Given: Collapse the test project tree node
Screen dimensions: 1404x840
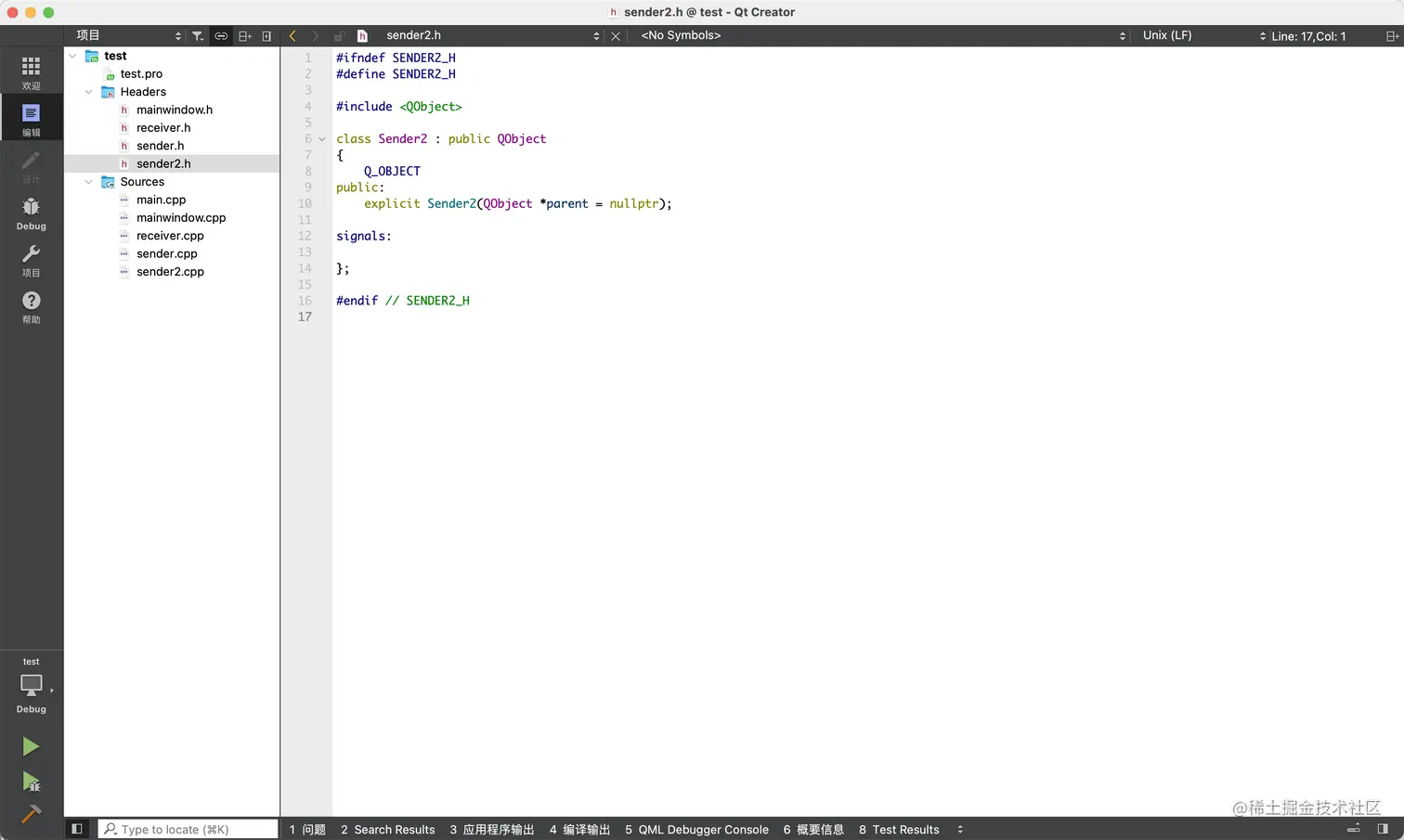Looking at the screenshot, I should point(72,56).
